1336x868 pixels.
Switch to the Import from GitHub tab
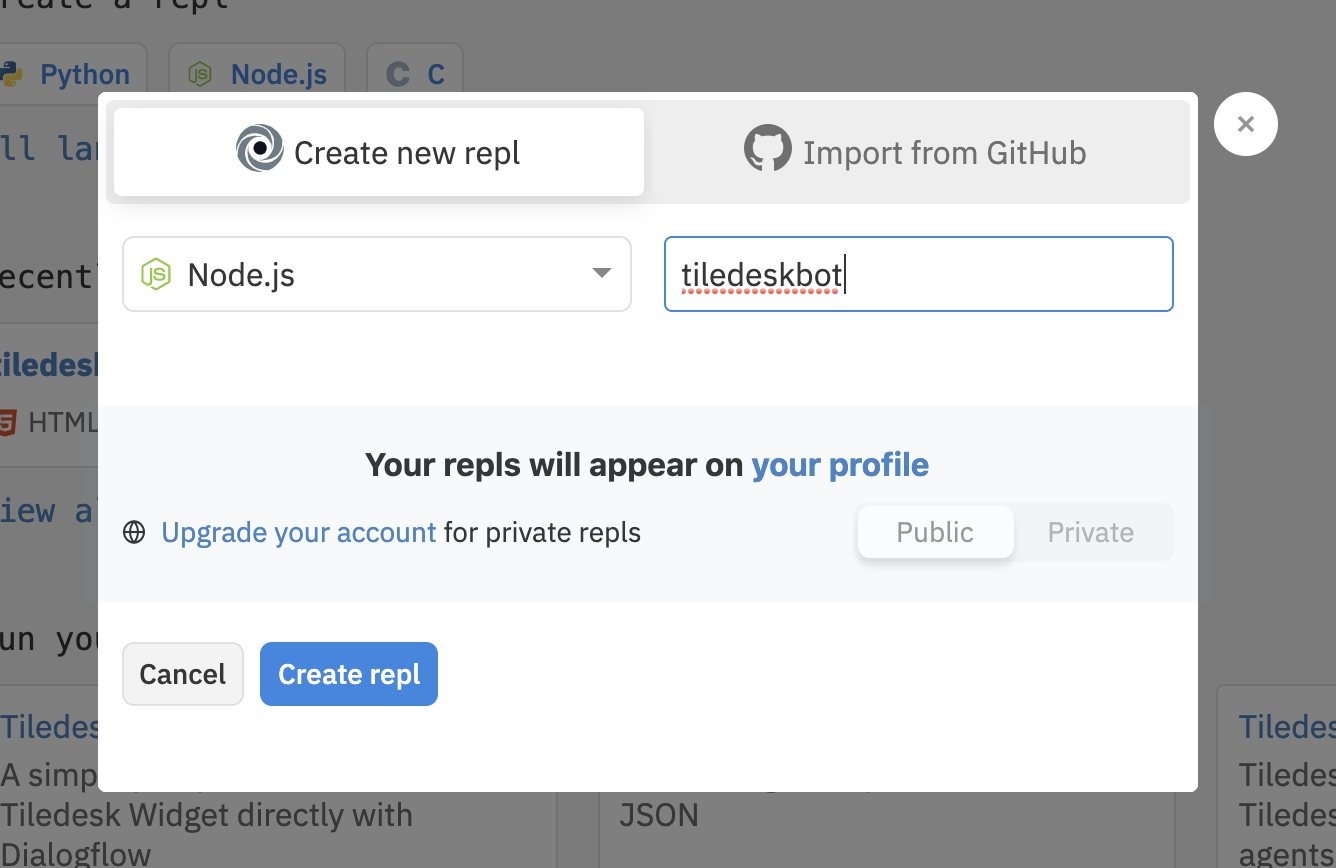point(917,152)
